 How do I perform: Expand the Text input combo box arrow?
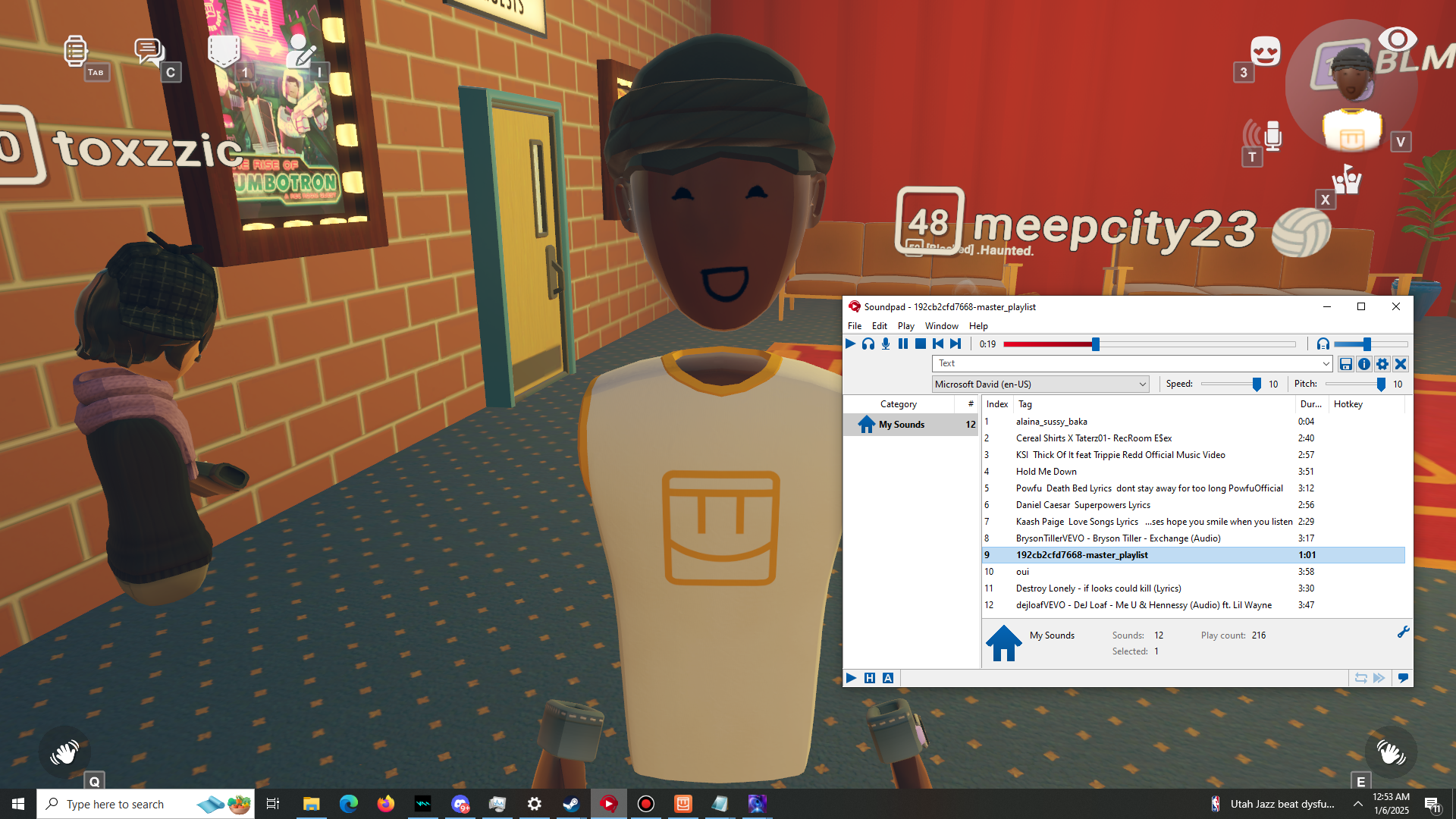pyautogui.click(x=1326, y=364)
